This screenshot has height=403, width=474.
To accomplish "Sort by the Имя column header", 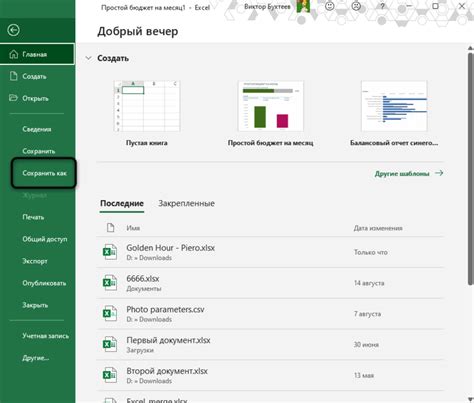I will click(133, 228).
